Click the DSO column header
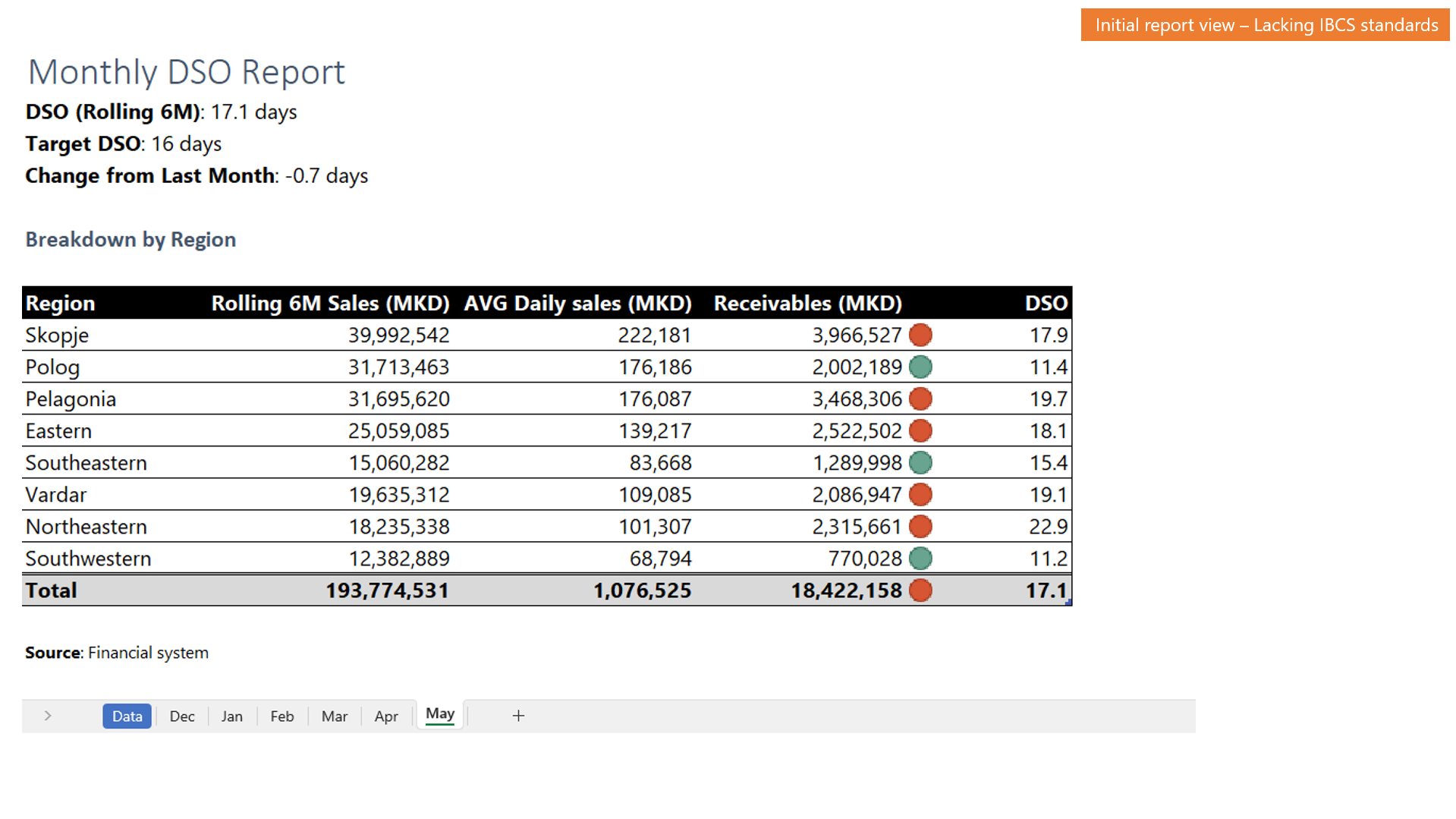 tap(1046, 303)
